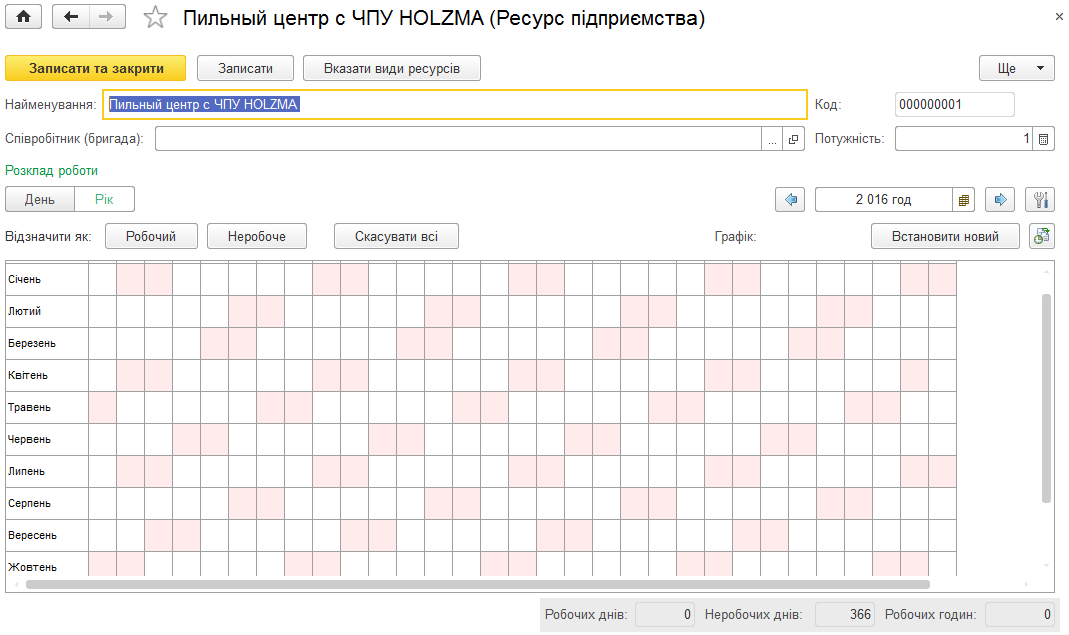Open calculator for the Потужність field
The height and width of the screenshot is (635, 1069).
click(1043, 138)
